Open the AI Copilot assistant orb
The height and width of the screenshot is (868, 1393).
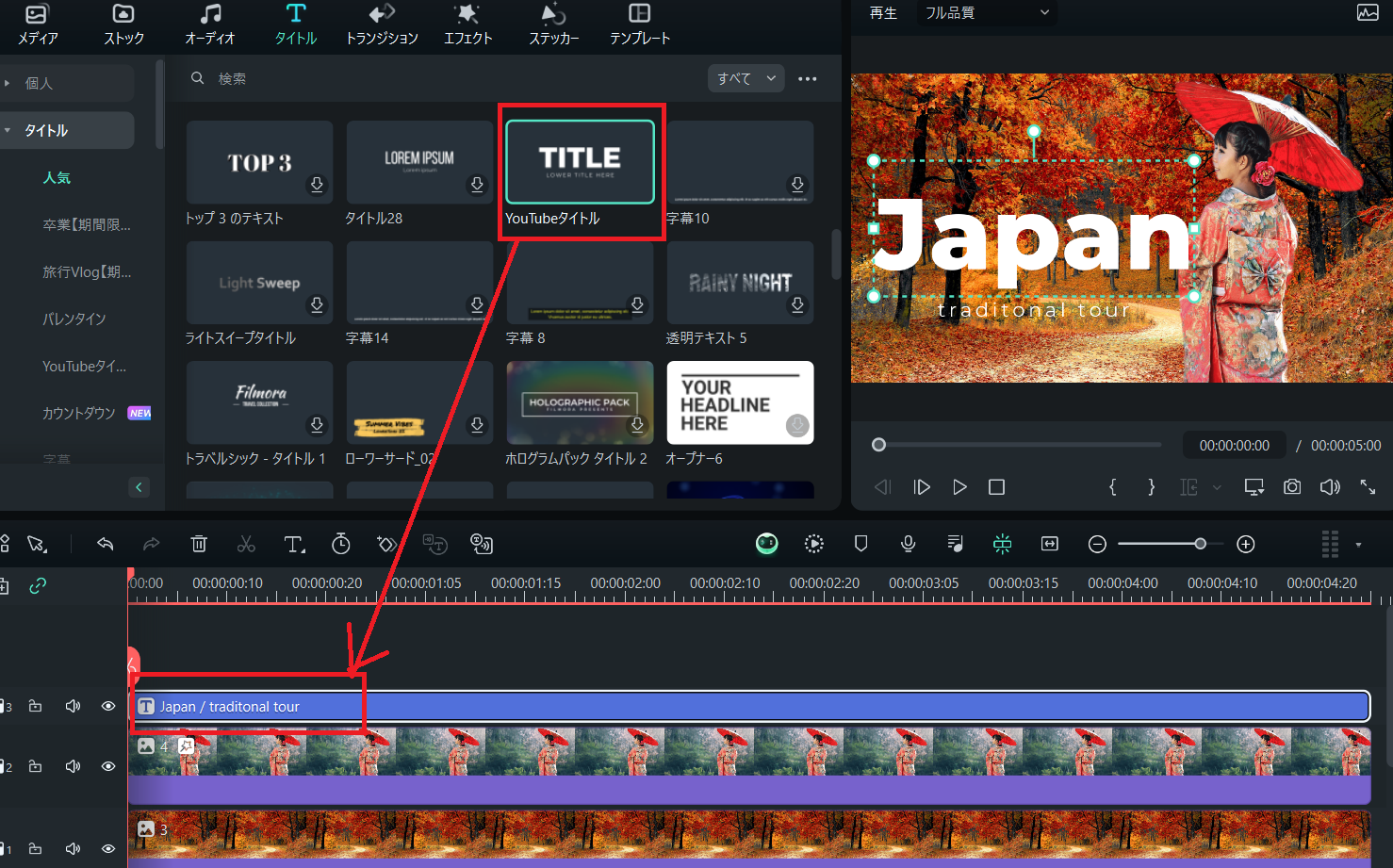766,544
